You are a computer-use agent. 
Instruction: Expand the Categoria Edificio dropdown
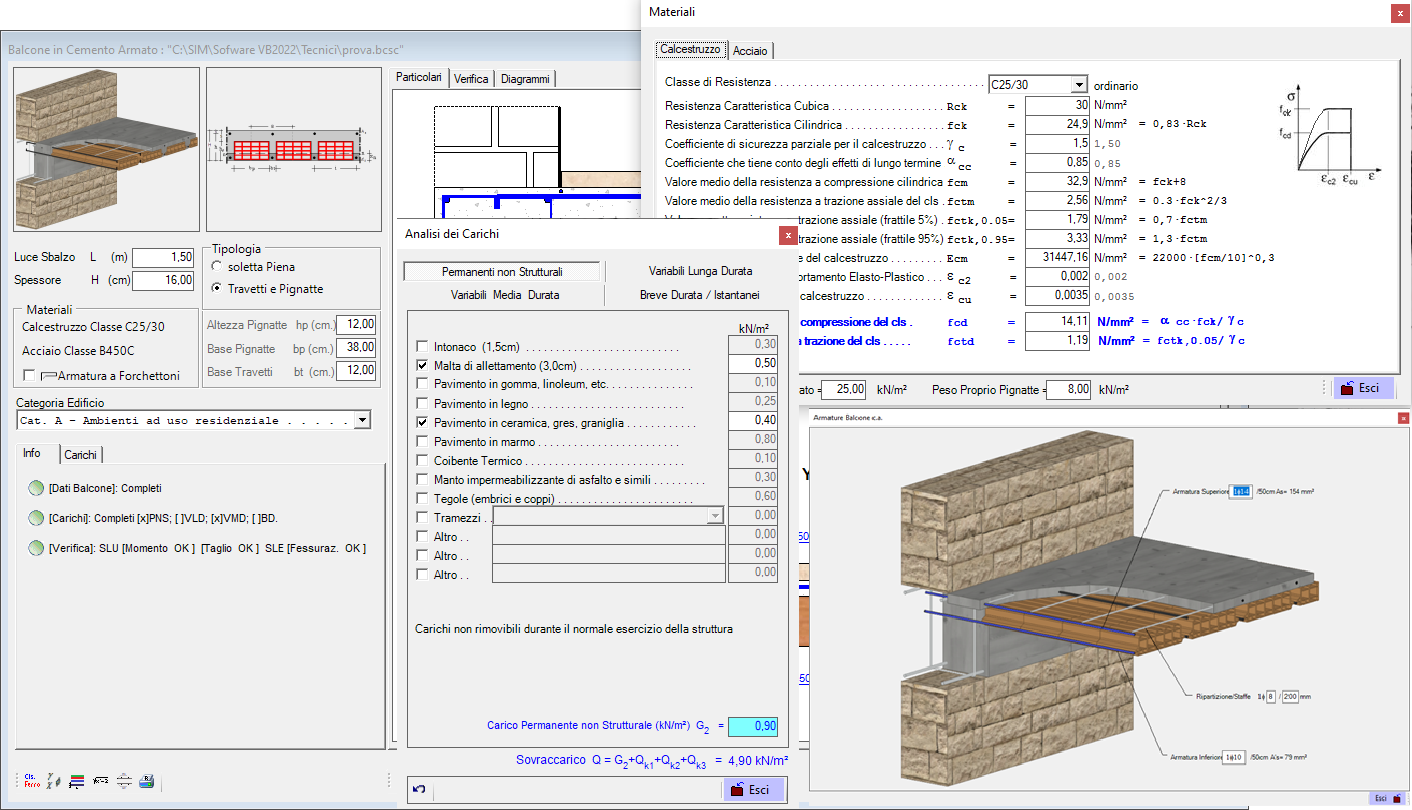[361, 420]
